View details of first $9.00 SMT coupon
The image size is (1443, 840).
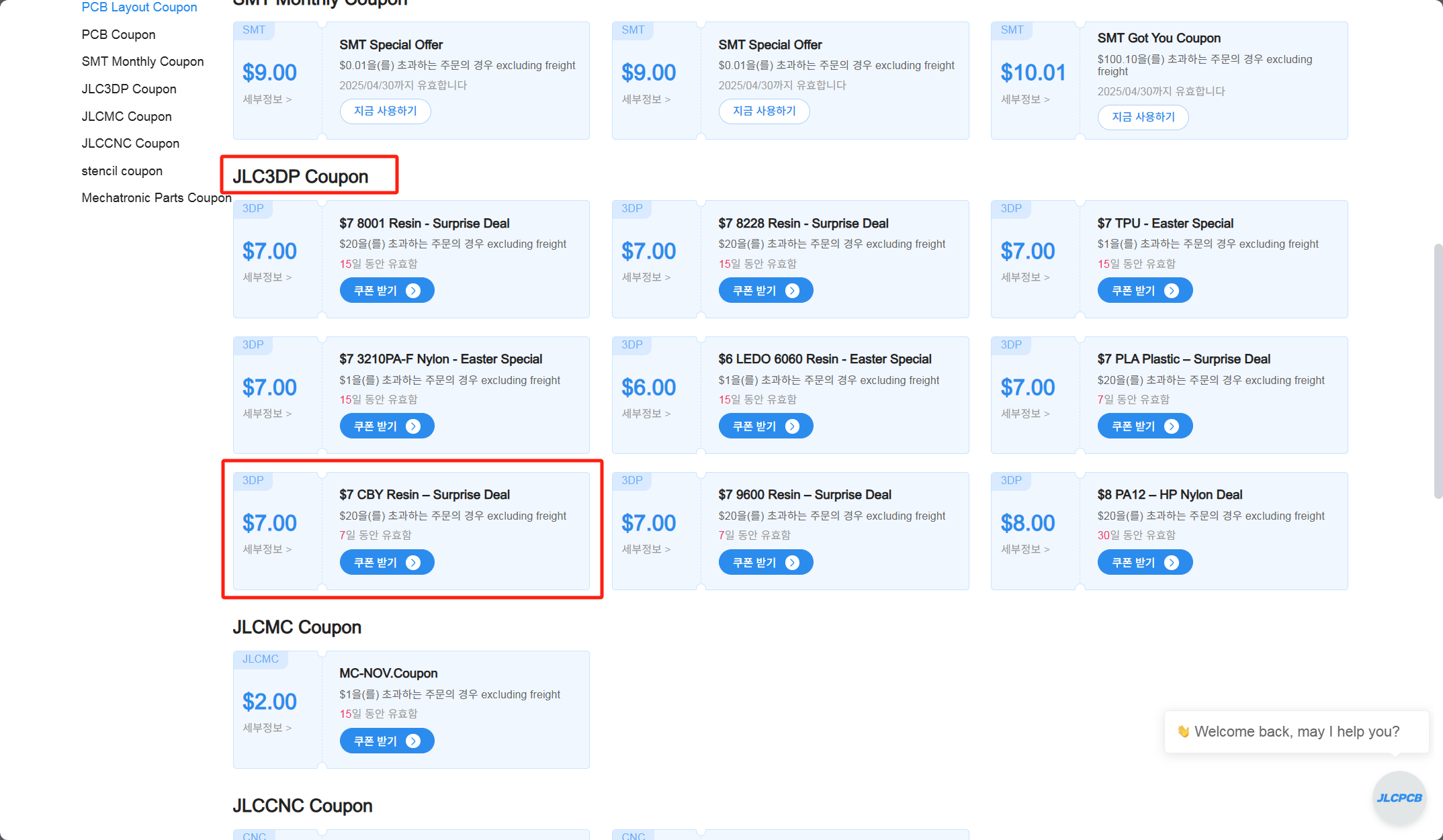click(267, 99)
